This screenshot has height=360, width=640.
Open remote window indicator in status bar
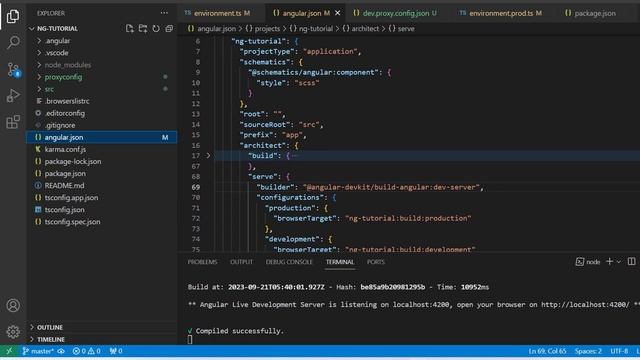(x=9, y=351)
